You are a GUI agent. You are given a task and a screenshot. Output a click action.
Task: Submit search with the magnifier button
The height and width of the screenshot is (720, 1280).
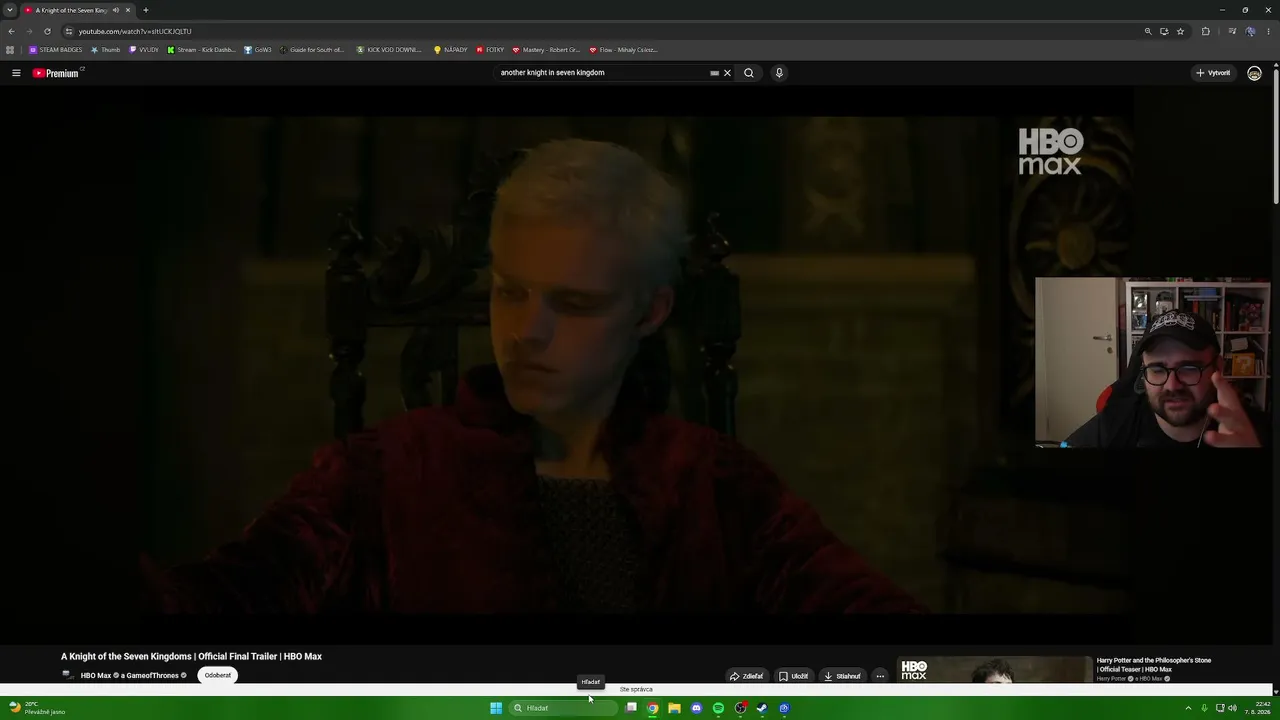coord(748,73)
